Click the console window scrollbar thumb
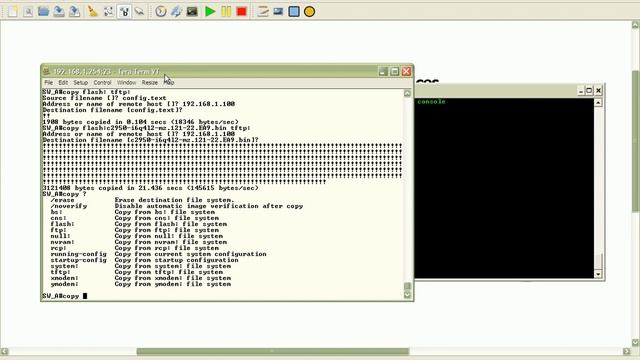This screenshot has height=360, width=640. [x=598, y=262]
